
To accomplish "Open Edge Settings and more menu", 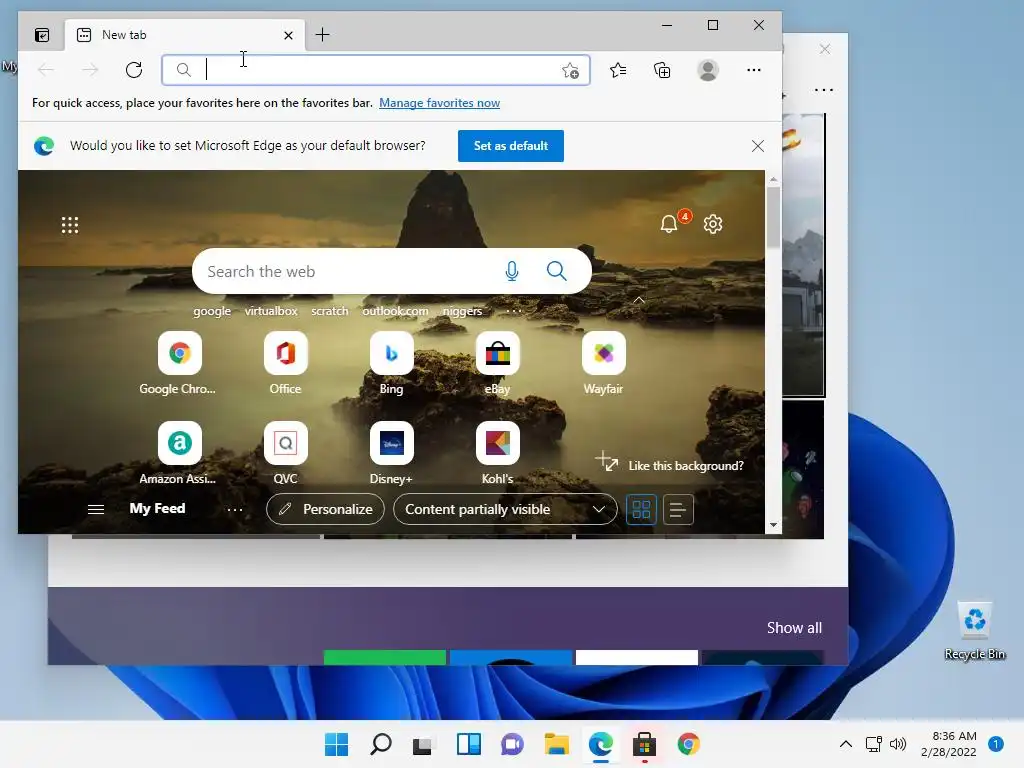I will coord(754,70).
